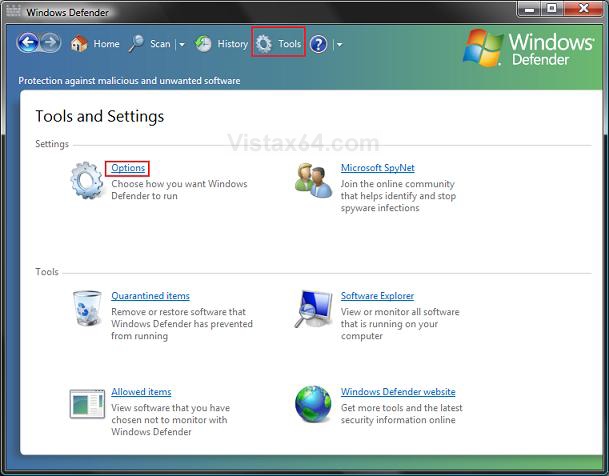Image resolution: width=609 pixels, height=476 pixels.
Task: Maximize the Windows Defender window
Action: point(552,9)
